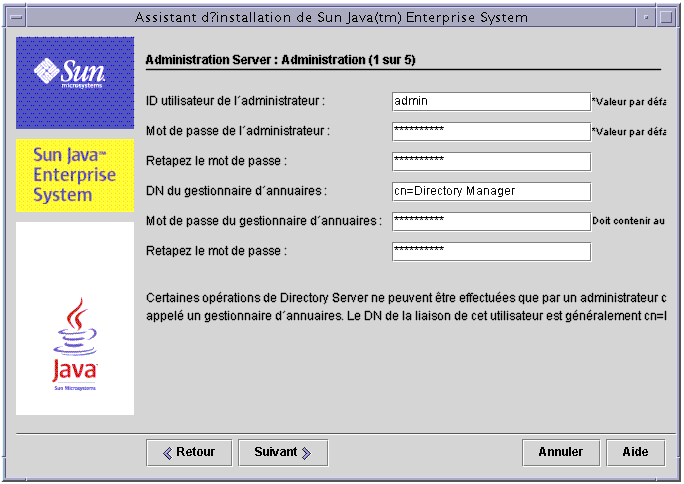The image size is (684, 484).
Task: Select the first retype password field
Action: tap(491, 162)
